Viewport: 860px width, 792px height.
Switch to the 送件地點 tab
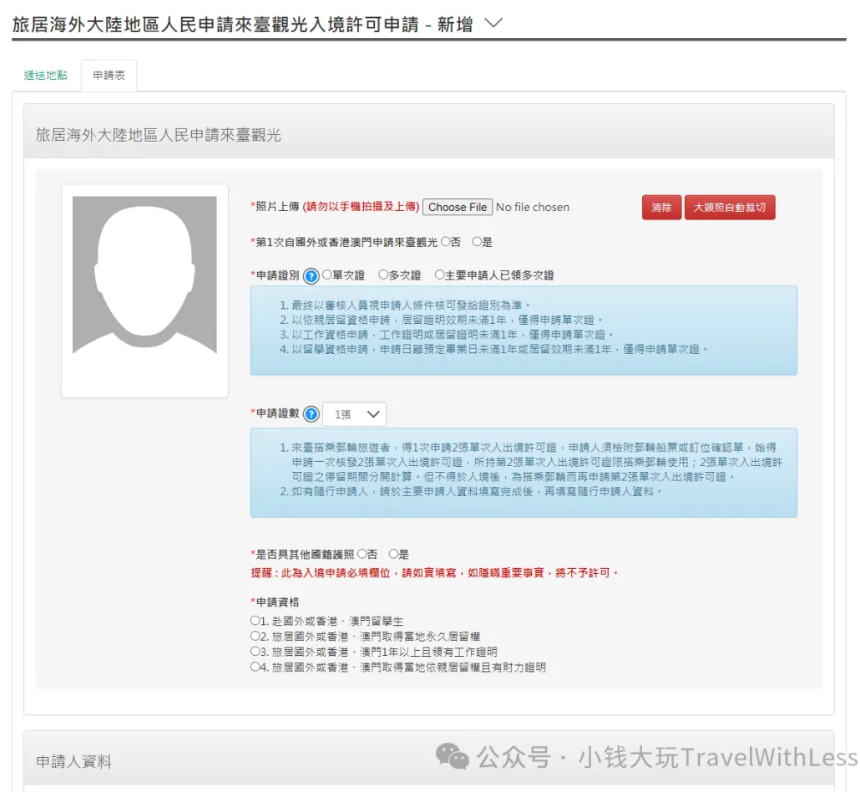[x=46, y=75]
